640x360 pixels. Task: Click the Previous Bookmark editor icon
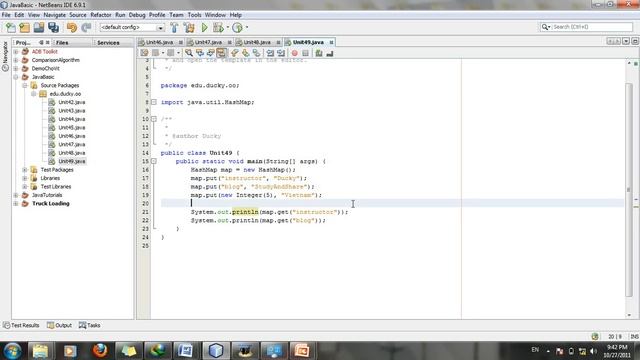235,53
